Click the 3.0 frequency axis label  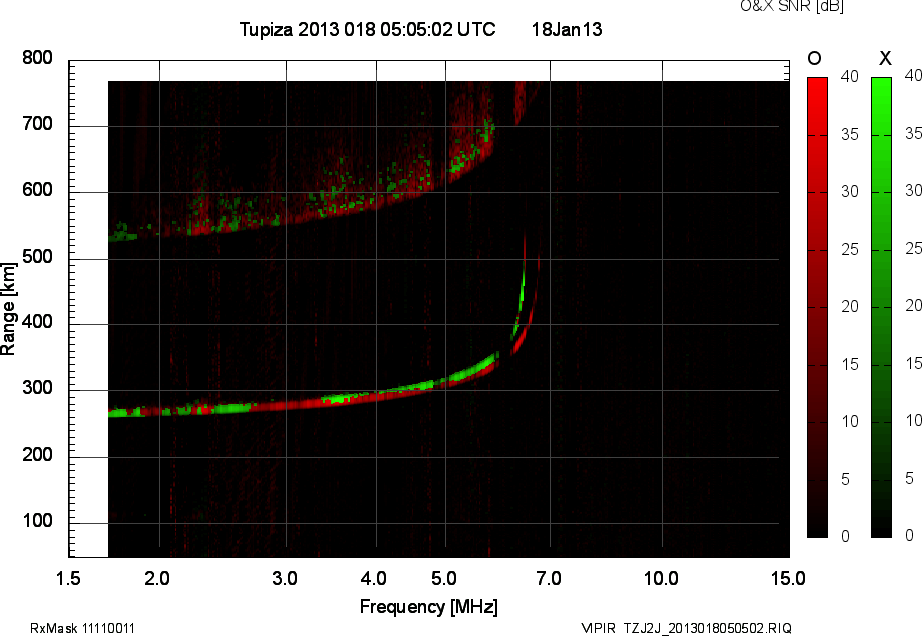point(285,579)
